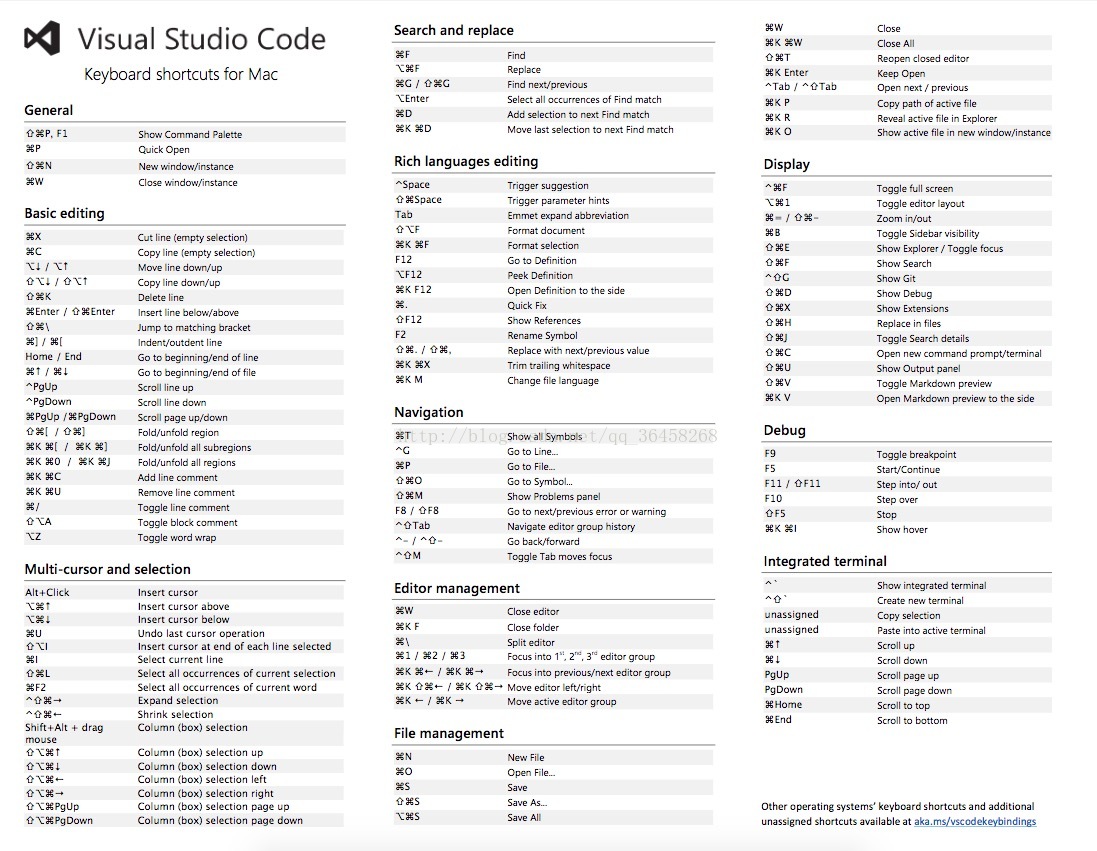1097x851 pixels.
Task: Select the 'New window/instance' row
Action: tap(185, 166)
